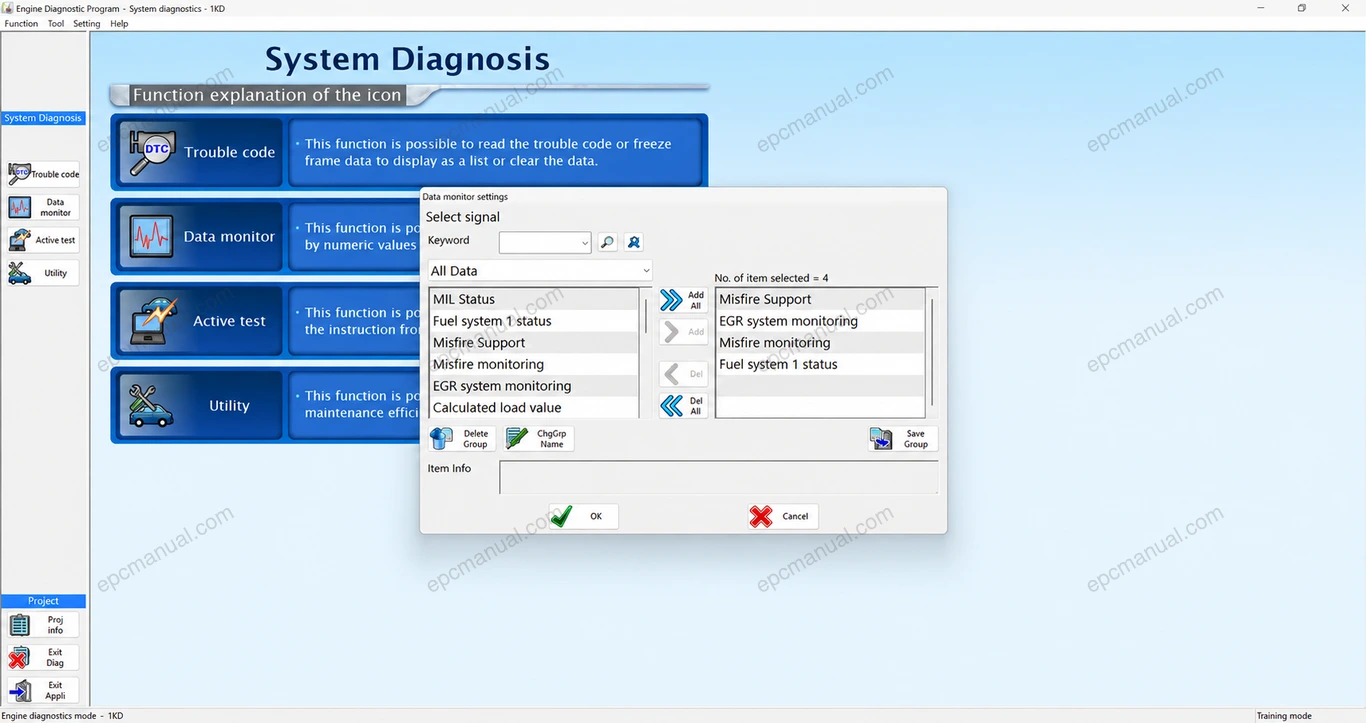Click the Del All double-arrow button
This screenshot has height=723, width=1366.
click(x=684, y=405)
